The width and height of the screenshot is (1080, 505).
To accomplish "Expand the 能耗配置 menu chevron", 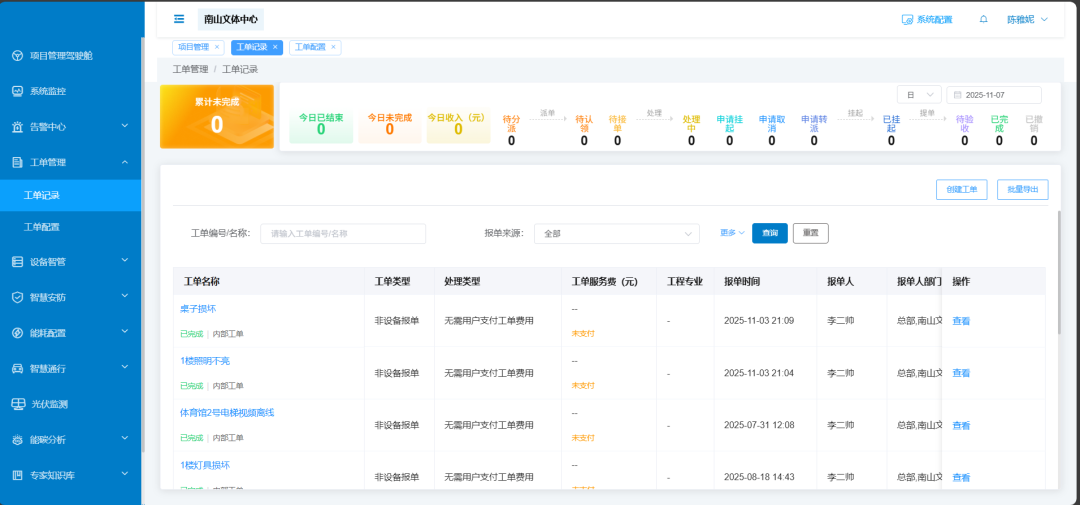I will pos(125,332).
